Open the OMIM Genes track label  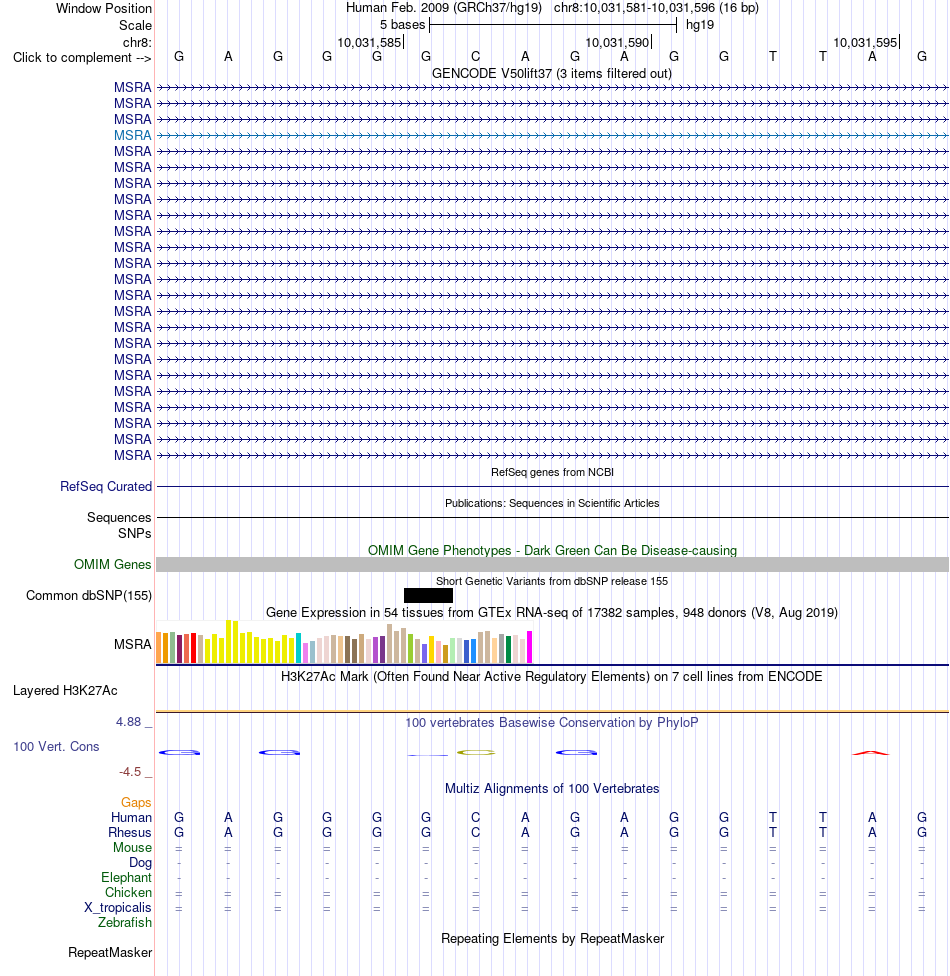113,565
